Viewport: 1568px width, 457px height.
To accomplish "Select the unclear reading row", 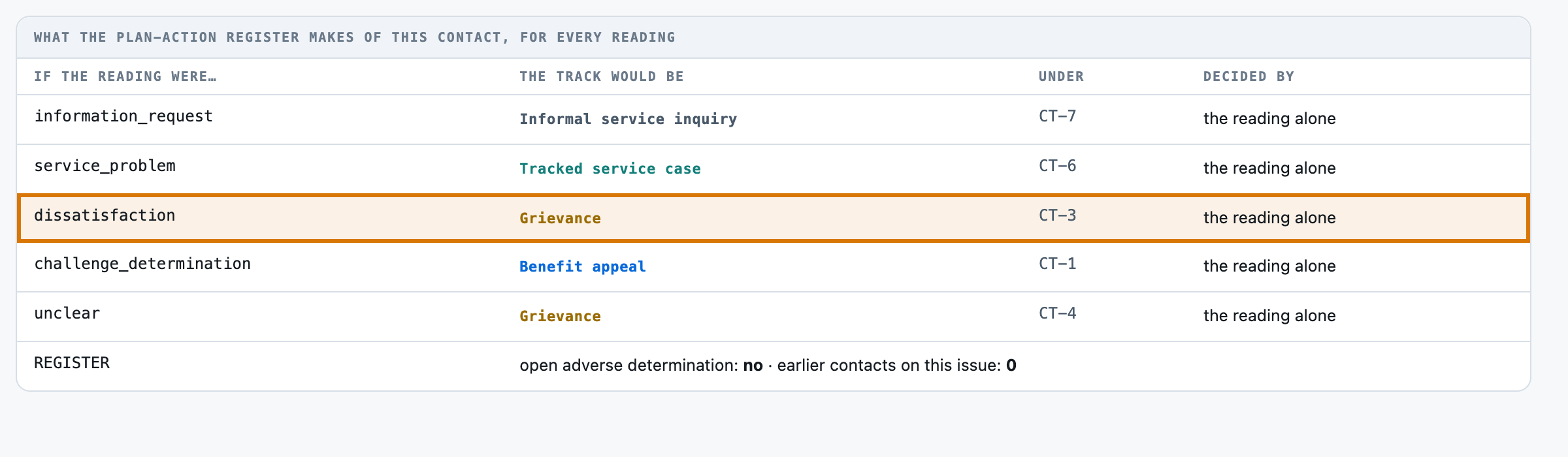I will [774, 317].
